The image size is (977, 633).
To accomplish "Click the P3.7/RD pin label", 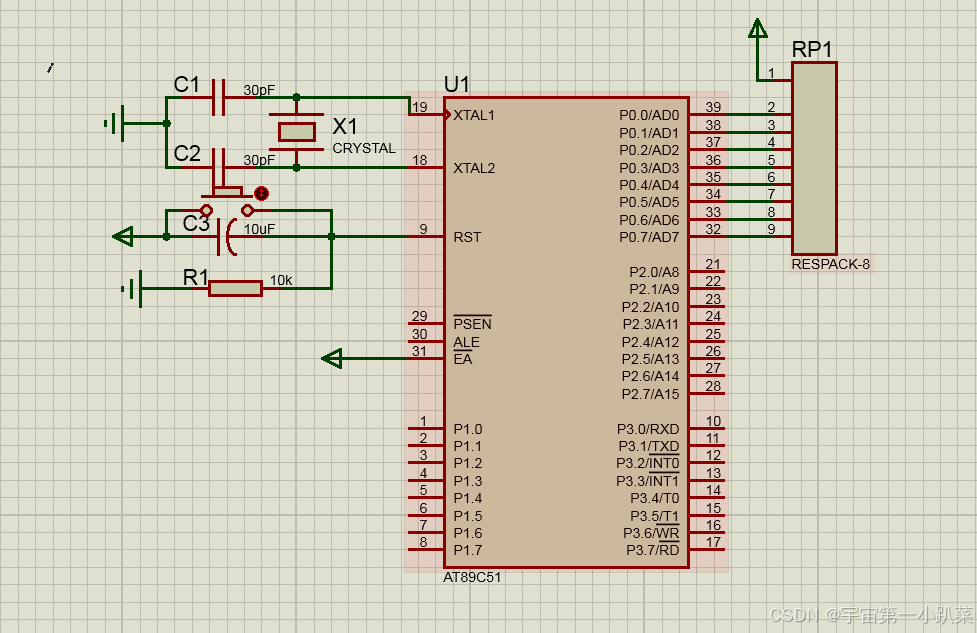I will (x=652, y=550).
